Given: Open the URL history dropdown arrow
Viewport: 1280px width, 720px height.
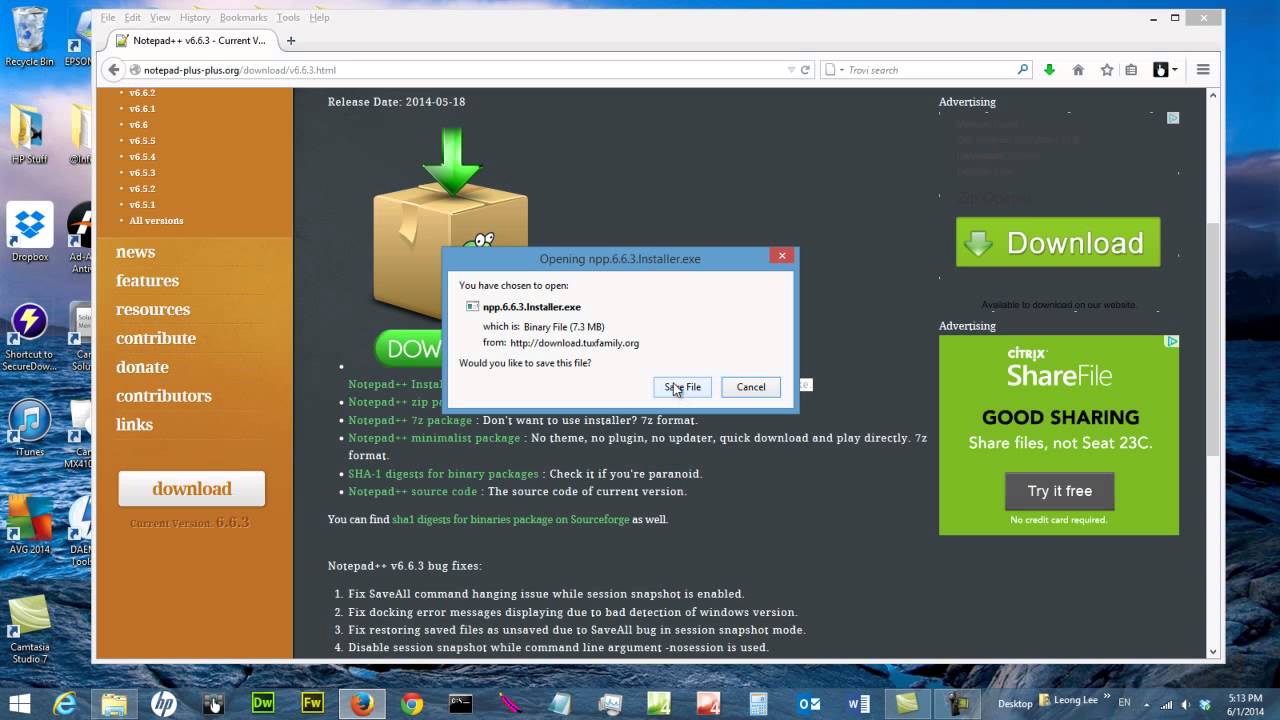Looking at the screenshot, I should click(791, 70).
